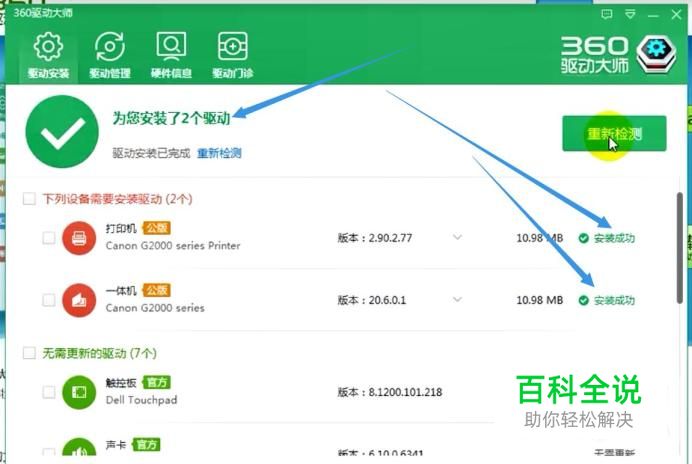Click the 360 驱动大师 logo icon
692x464 pixels.
click(x=656, y=54)
